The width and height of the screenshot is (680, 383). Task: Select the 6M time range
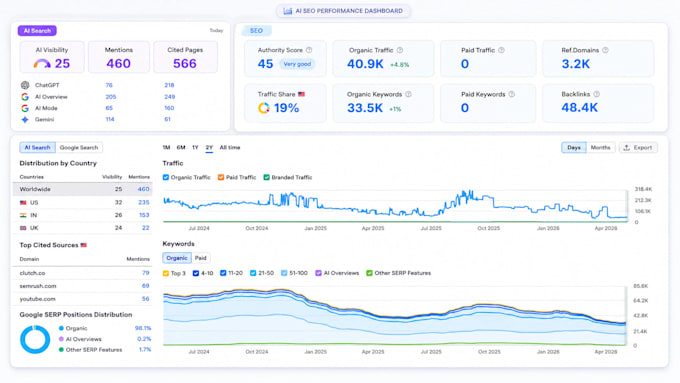(181, 147)
